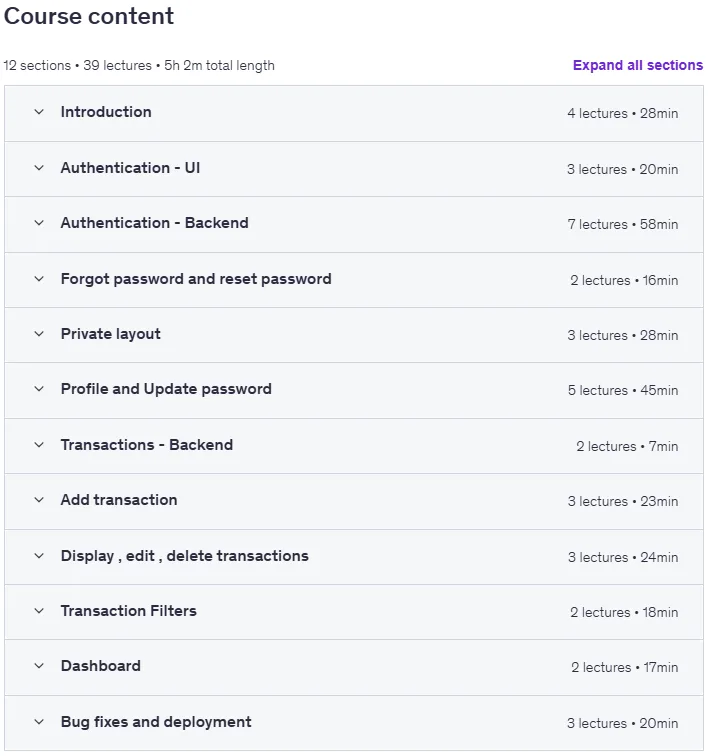This screenshot has height=756, width=709.
Task: Expand the Add transaction chevron
Action: pos(39,500)
